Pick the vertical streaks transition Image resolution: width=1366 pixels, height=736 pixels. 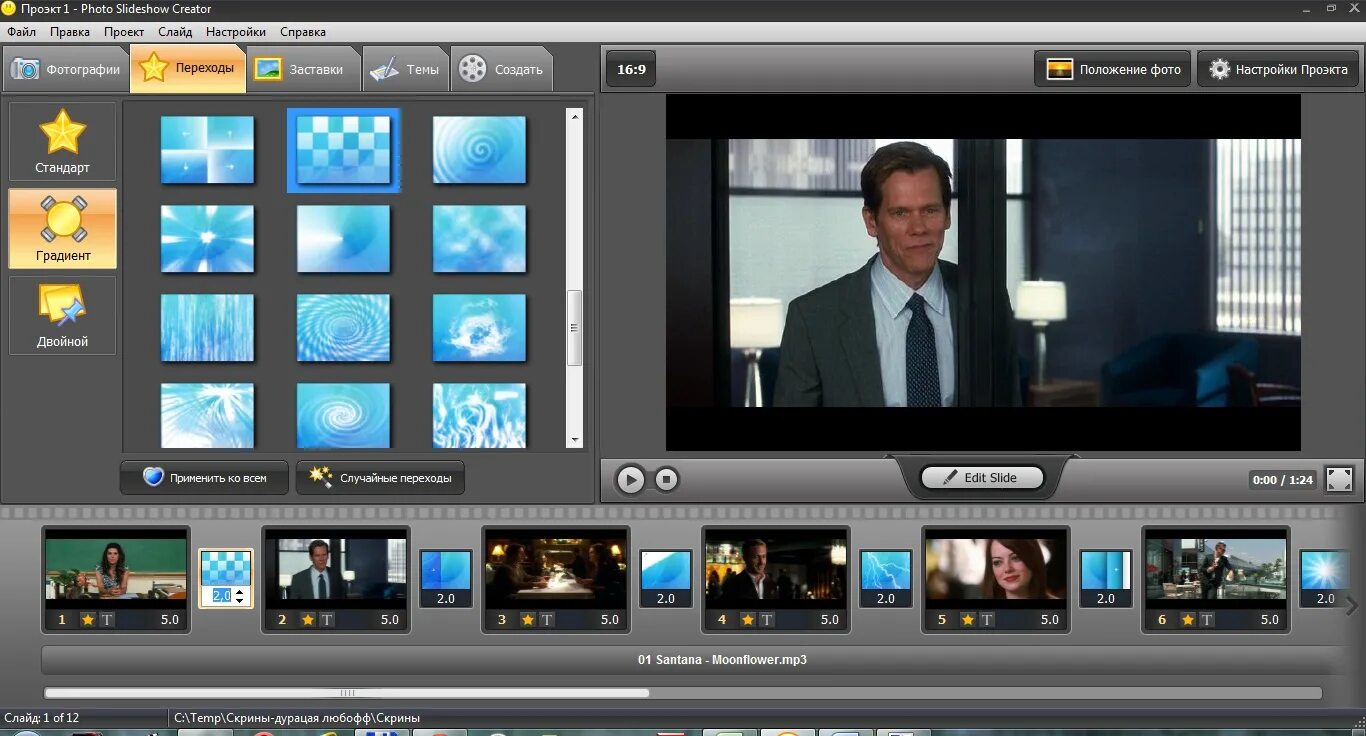(207, 328)
